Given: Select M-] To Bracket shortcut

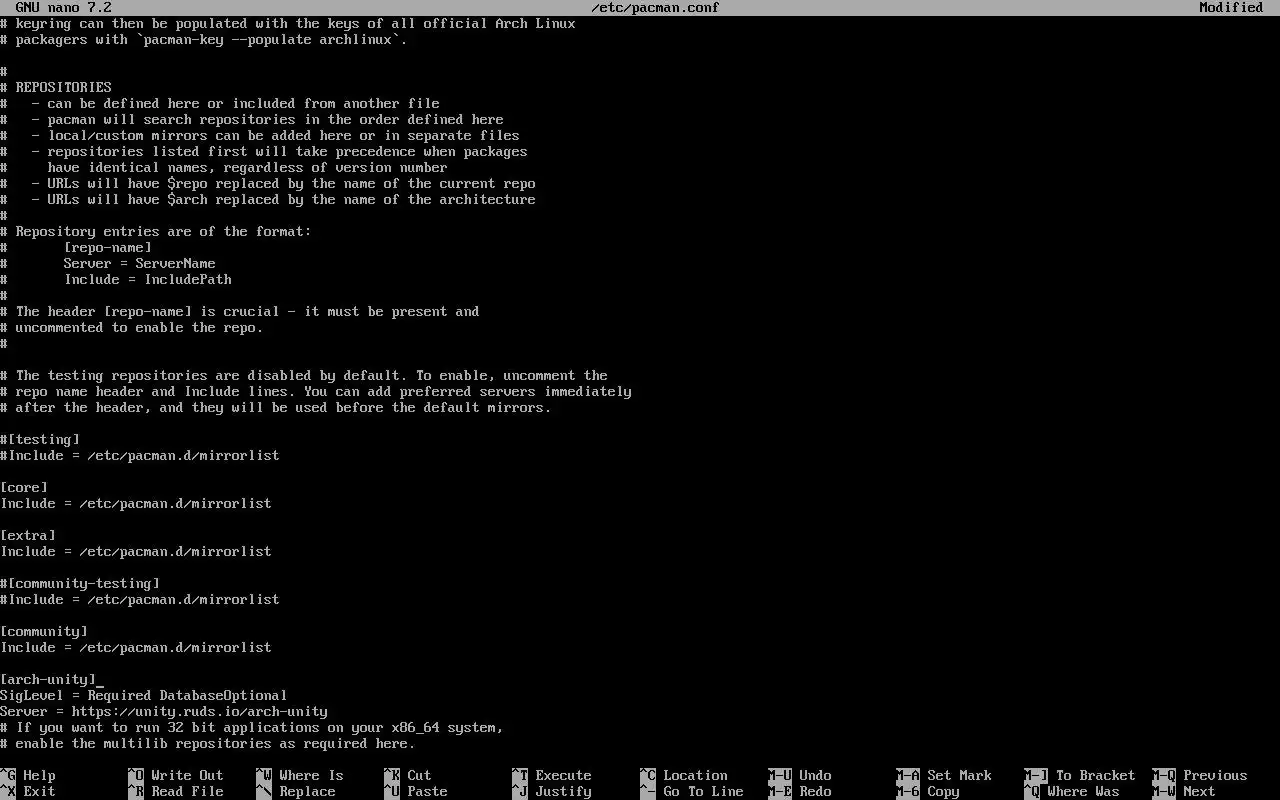Looking at the screenshot, I should pos(1080,775).
